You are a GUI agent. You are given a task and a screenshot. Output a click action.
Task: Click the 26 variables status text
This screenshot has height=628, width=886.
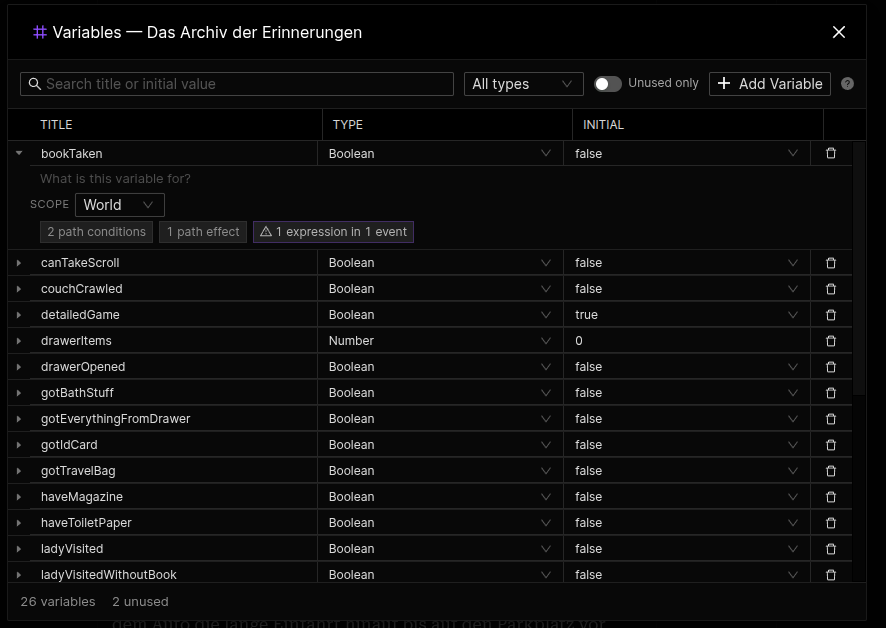58,601
